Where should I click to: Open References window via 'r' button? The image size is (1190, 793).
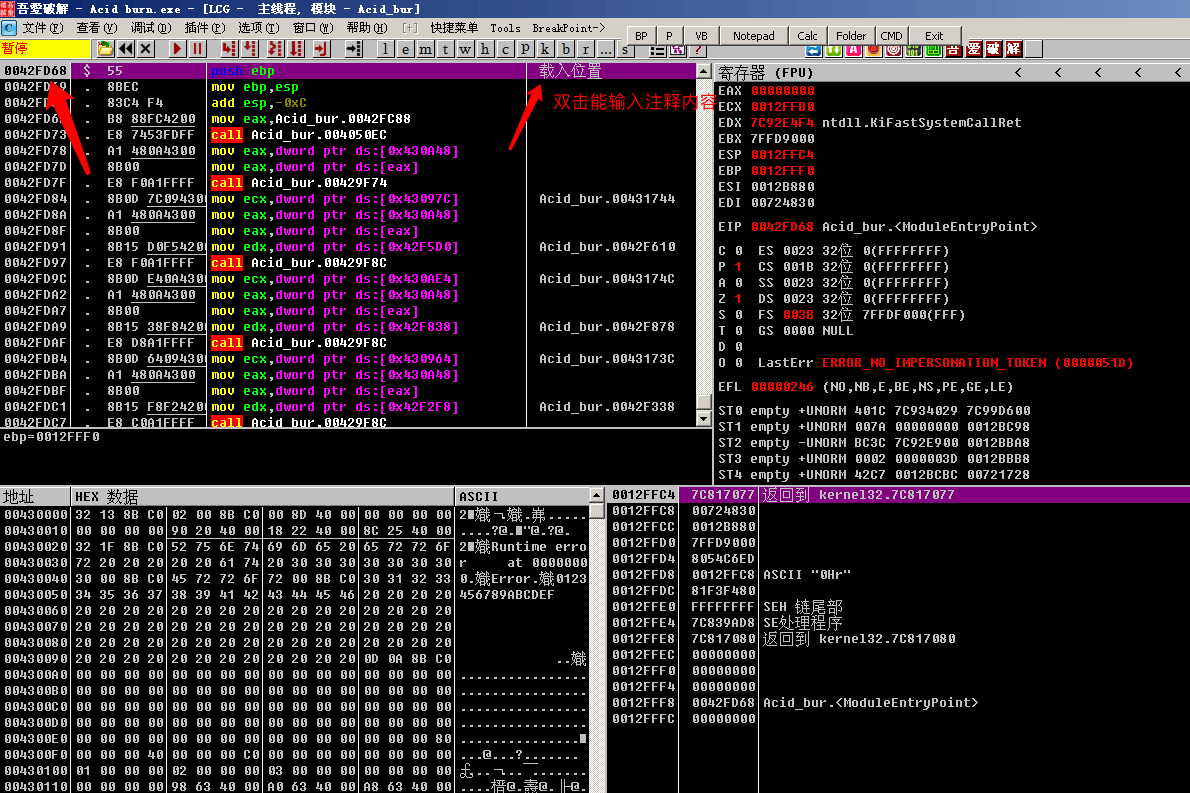[585, 49]
